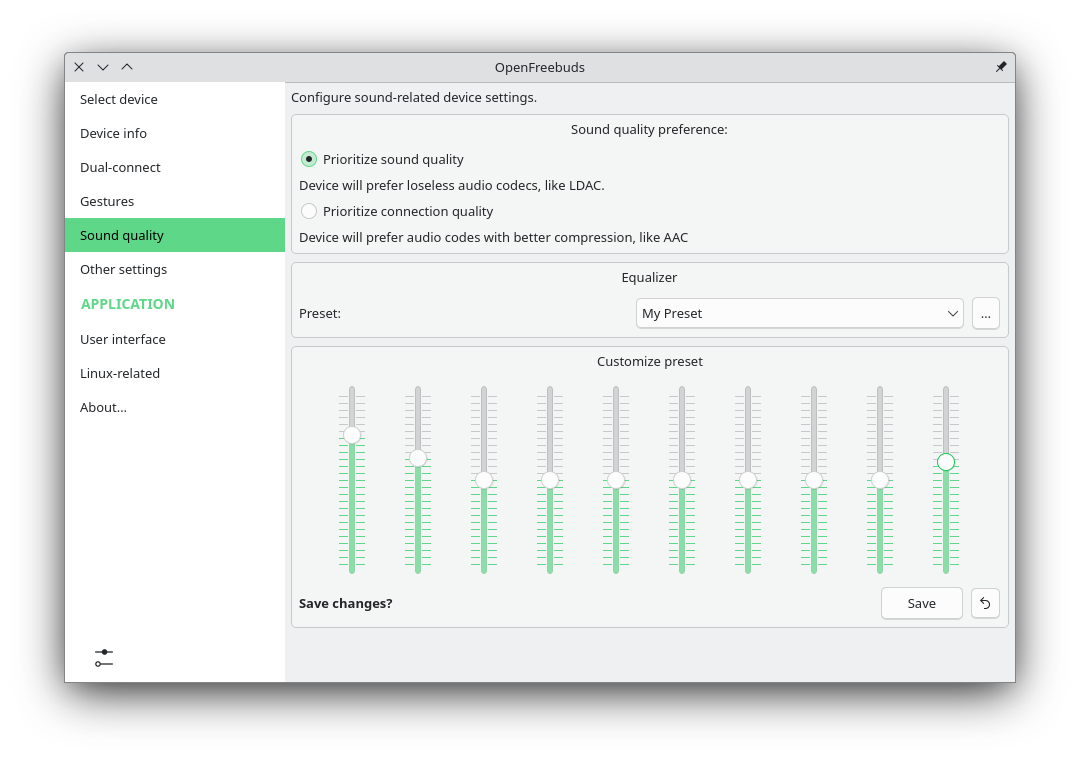Click the last equalizer band slider handle
The image size is (1080, 759).
click(946, 462)
